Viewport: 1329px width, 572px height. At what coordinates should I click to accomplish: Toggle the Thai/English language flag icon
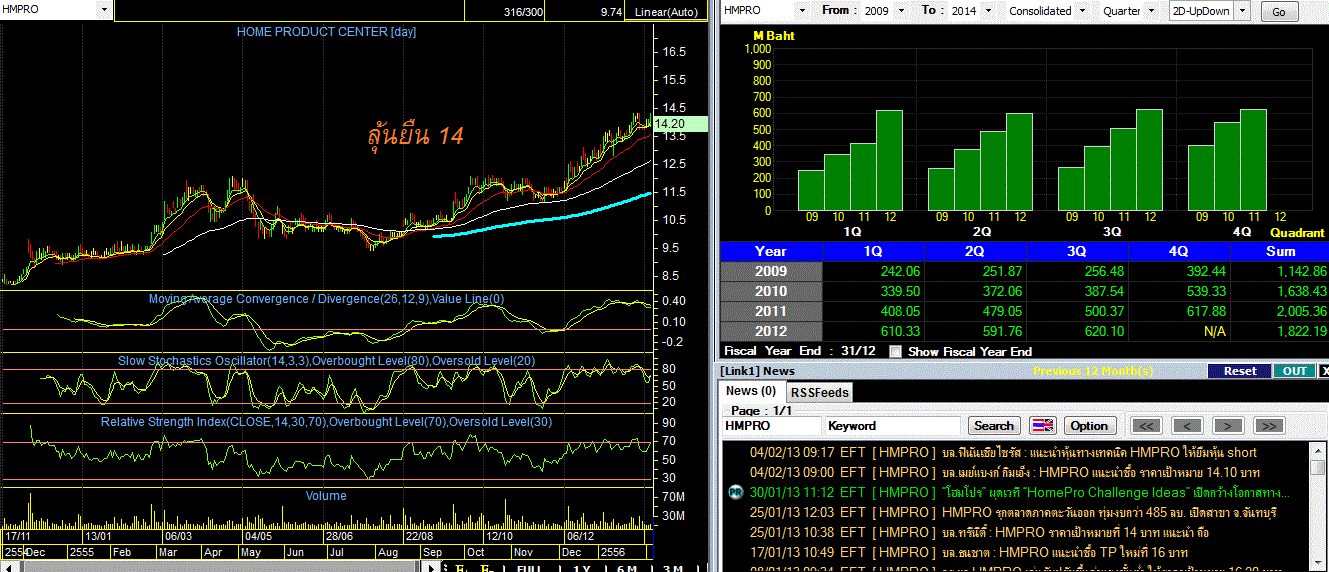pos(1043,425)
